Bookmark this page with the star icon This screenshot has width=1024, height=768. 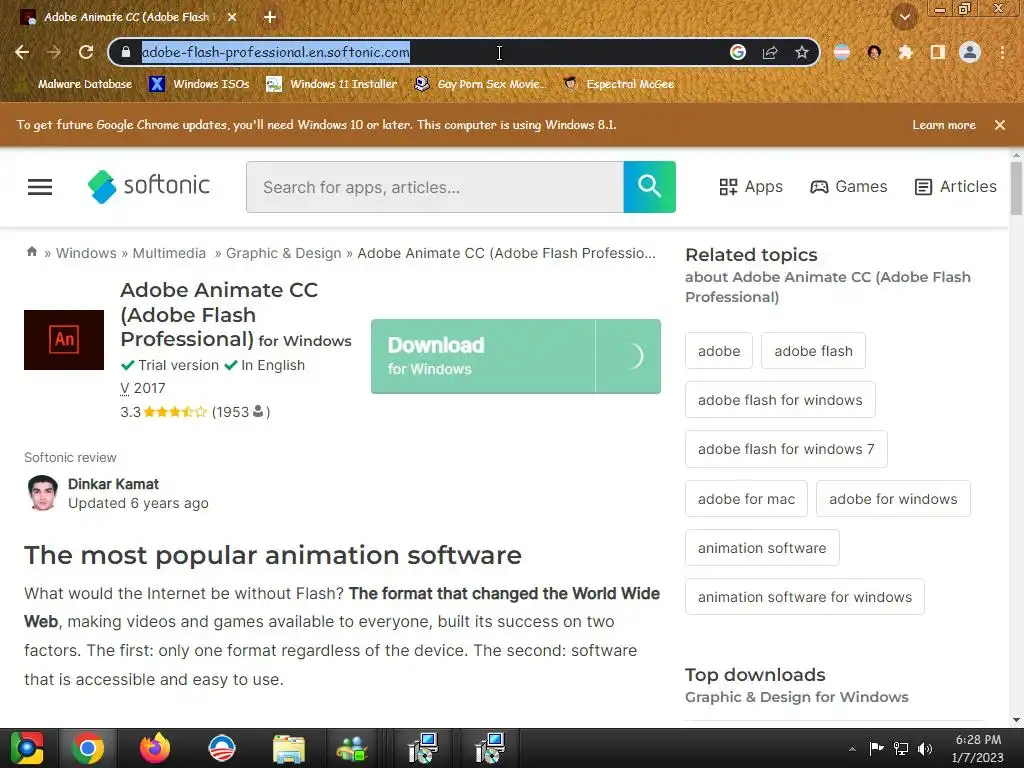(802, 52)
